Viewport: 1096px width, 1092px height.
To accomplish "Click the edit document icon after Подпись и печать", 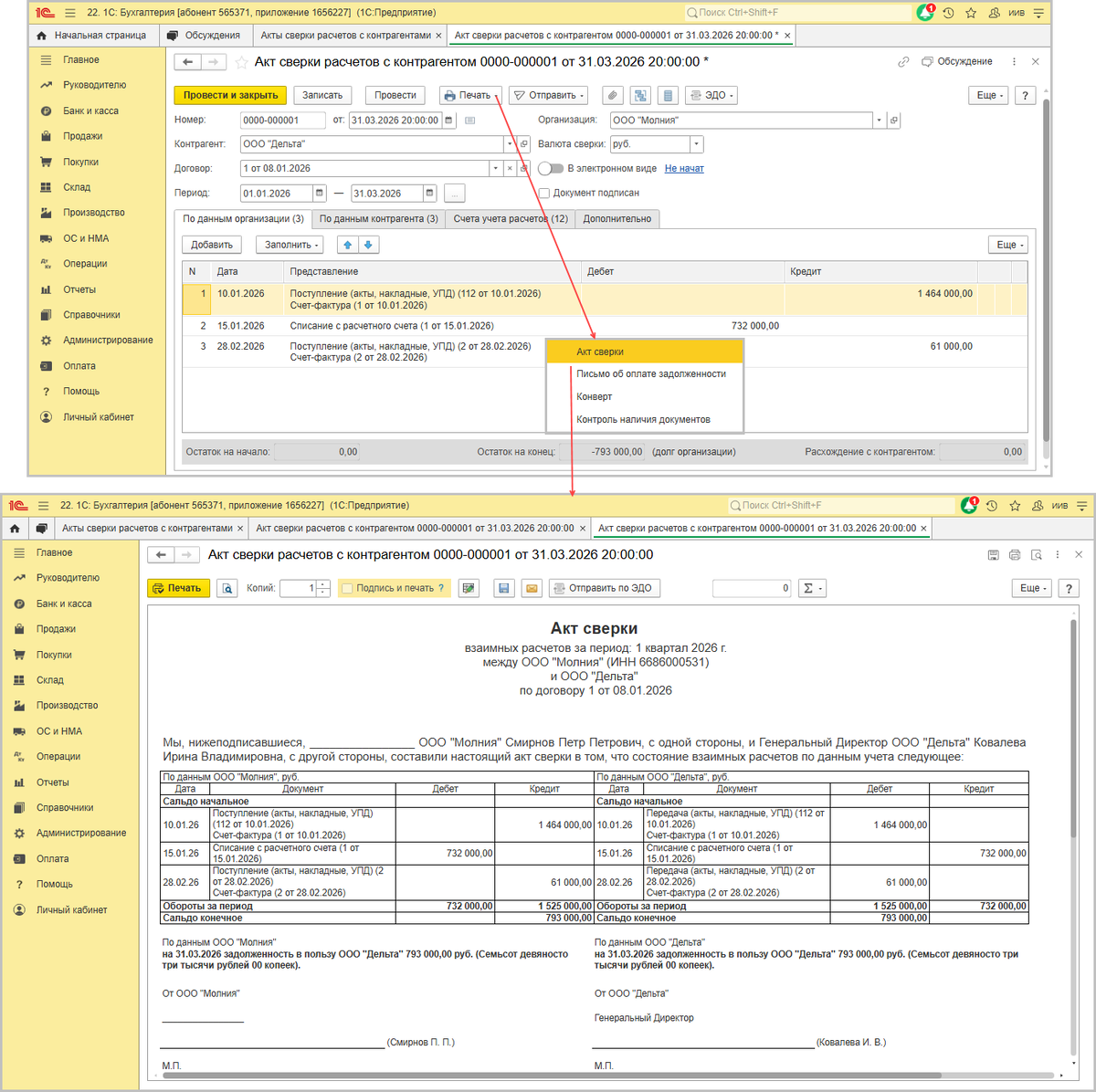I will tap(469, 589).
